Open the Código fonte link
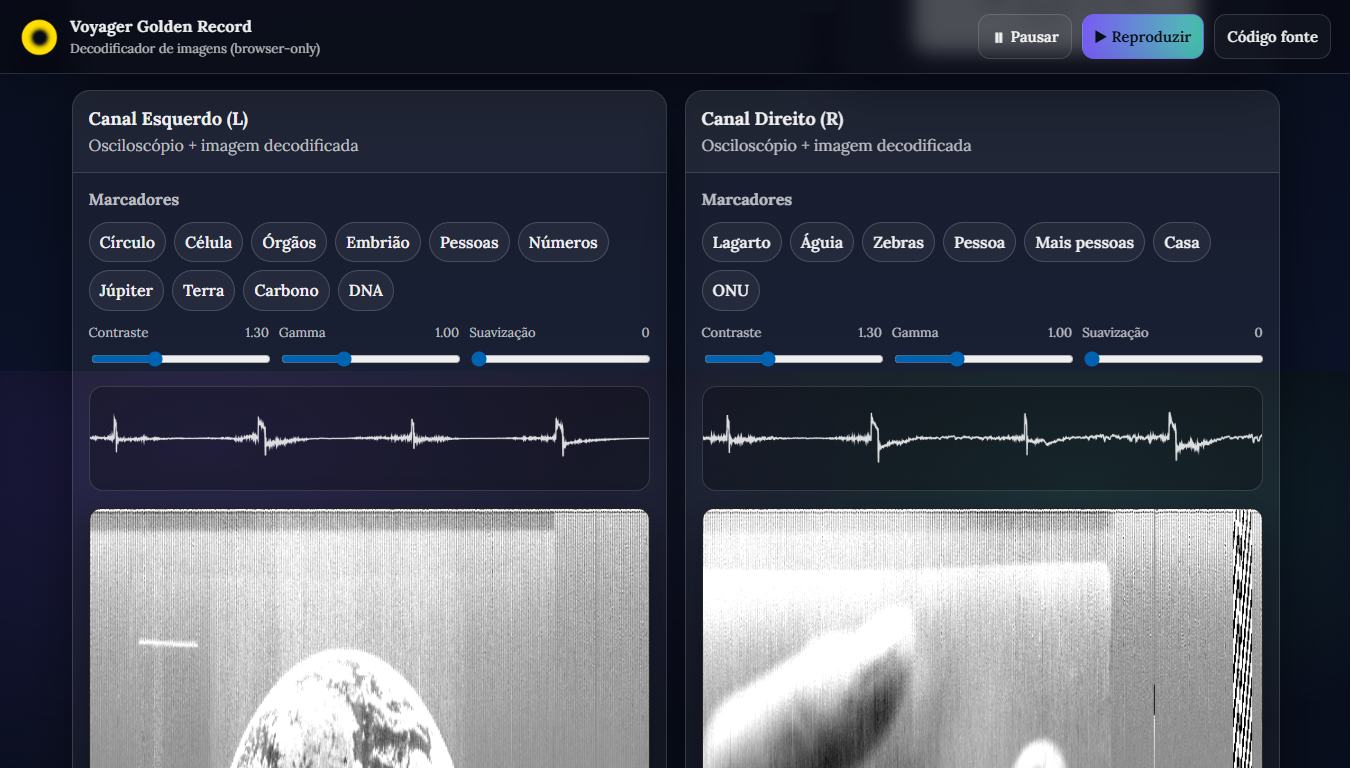Screen dimensions: 1351x768 pyautogui.click(x=1271, y=37)
